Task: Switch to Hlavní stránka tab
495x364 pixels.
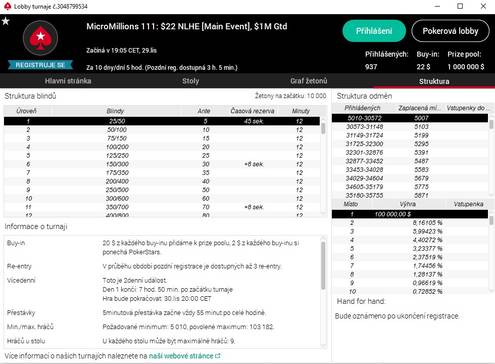Action: coord(68,81)
